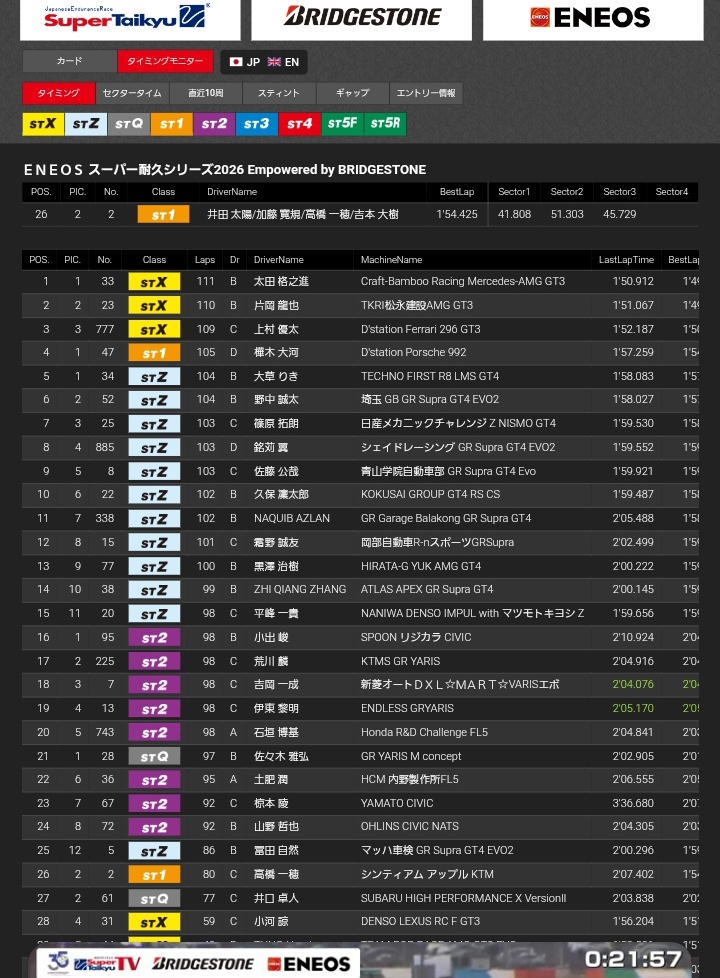Open the エントリー情報 tab
This screenshot has width=720, height=978.
tap(426, 93)
